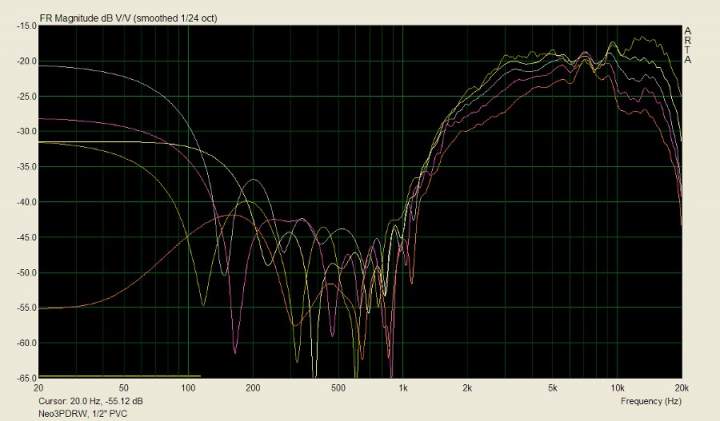Click the 10k frequency tick label
Viewport: 720px width, 421px height.
click(617, 388)
